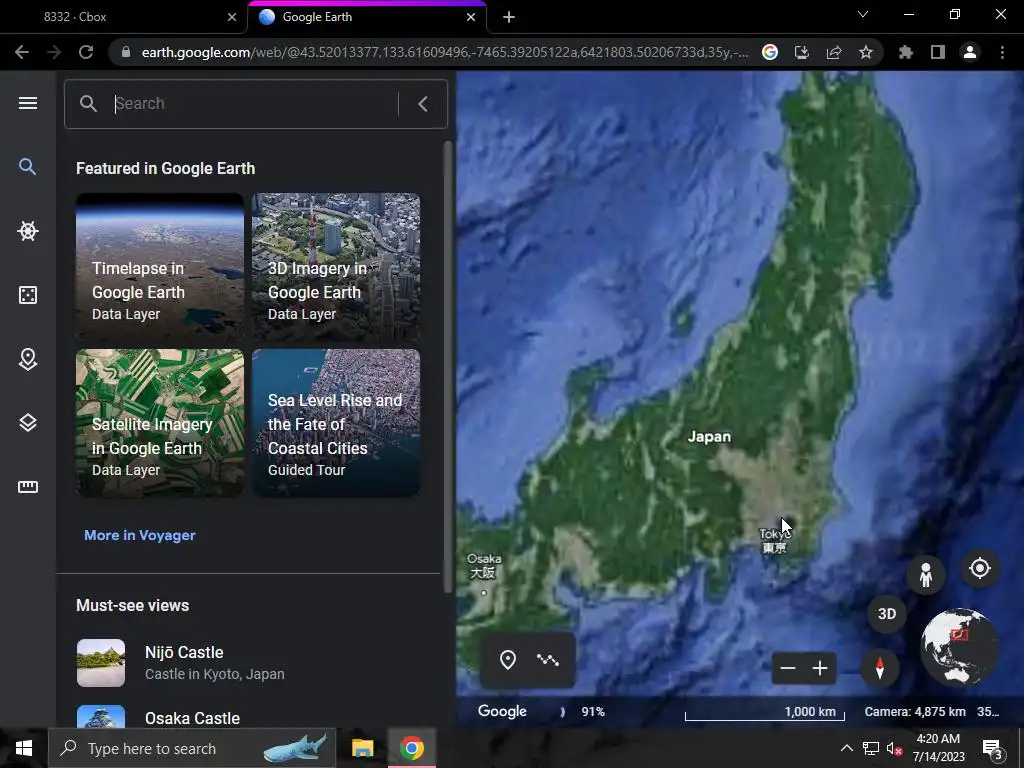1024x768 pixels.
Task: Click the Google logo on the map
Action: tap(502, 711)
